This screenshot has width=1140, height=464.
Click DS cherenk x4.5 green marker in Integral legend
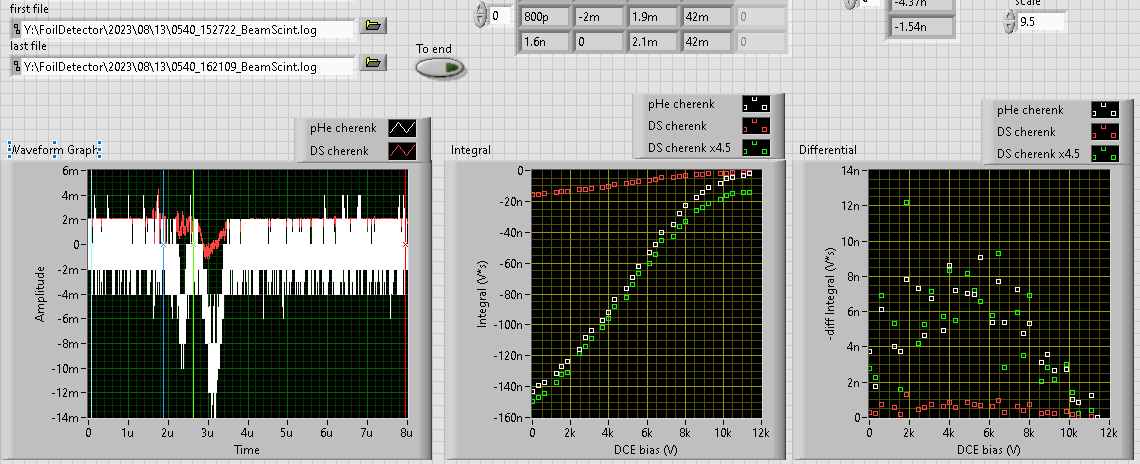pyautogui.click(x=756, y=148)
